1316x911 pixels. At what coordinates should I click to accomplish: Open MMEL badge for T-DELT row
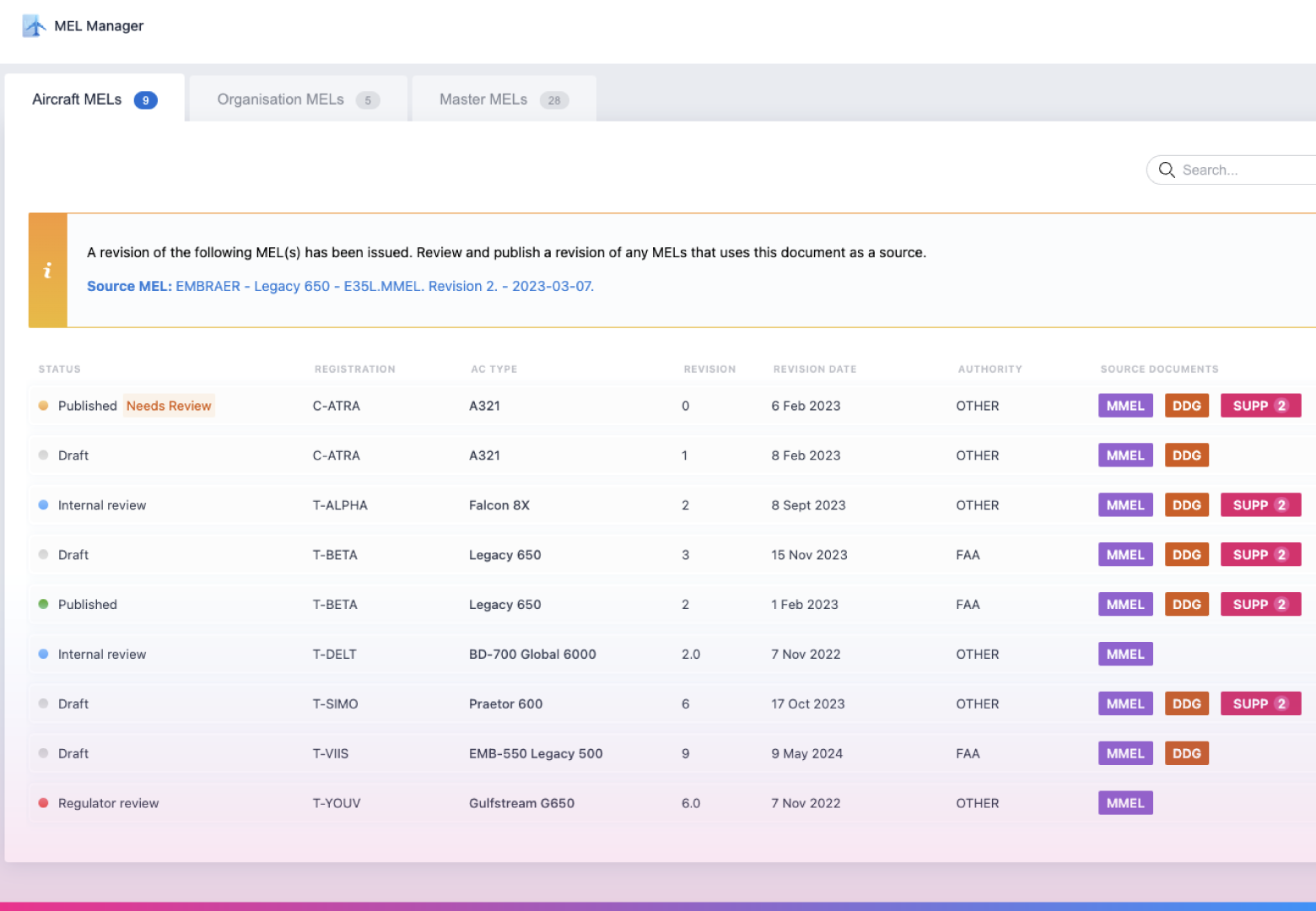point(1125,654)
